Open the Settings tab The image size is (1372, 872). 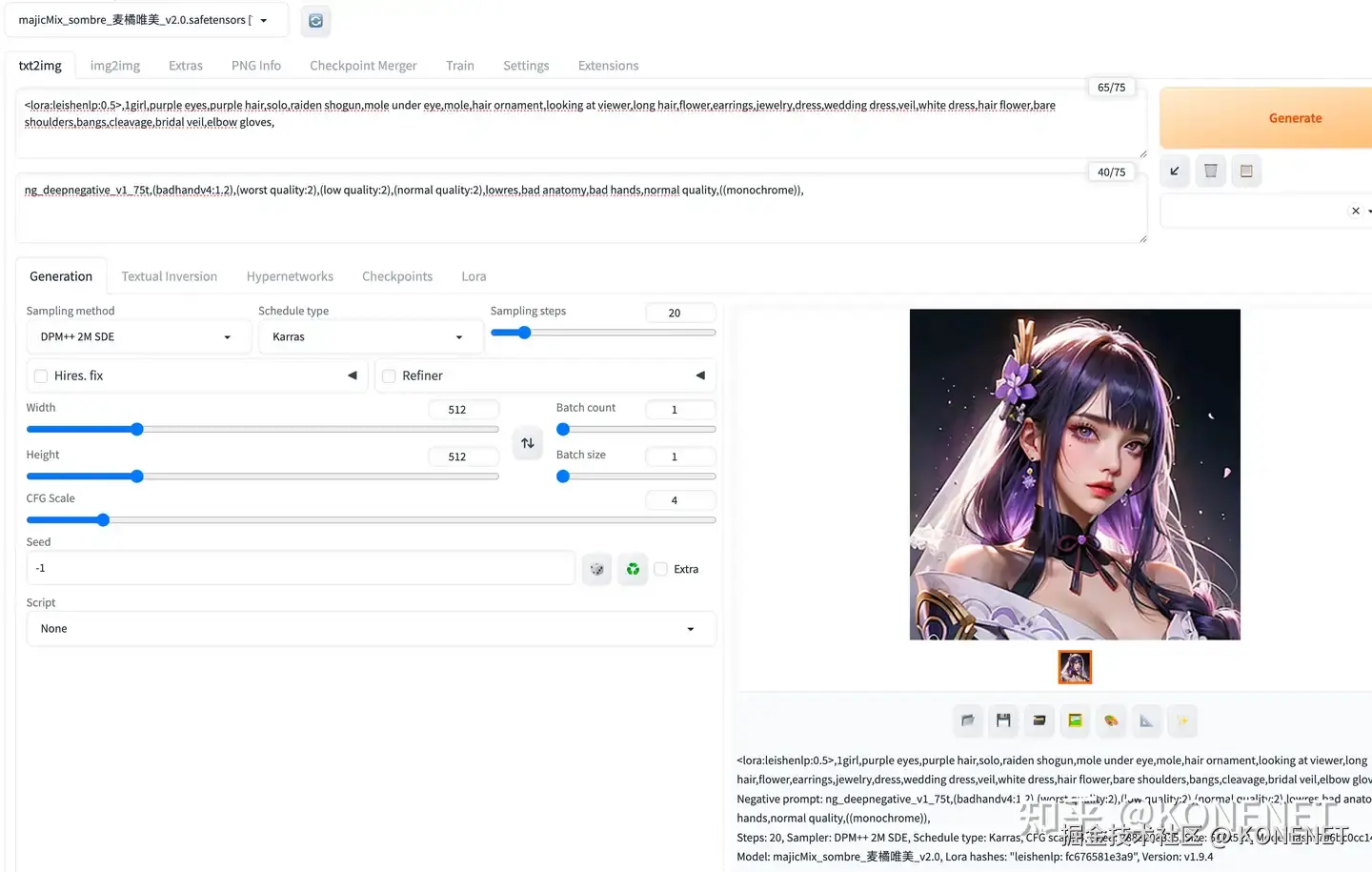click(526, 66)
